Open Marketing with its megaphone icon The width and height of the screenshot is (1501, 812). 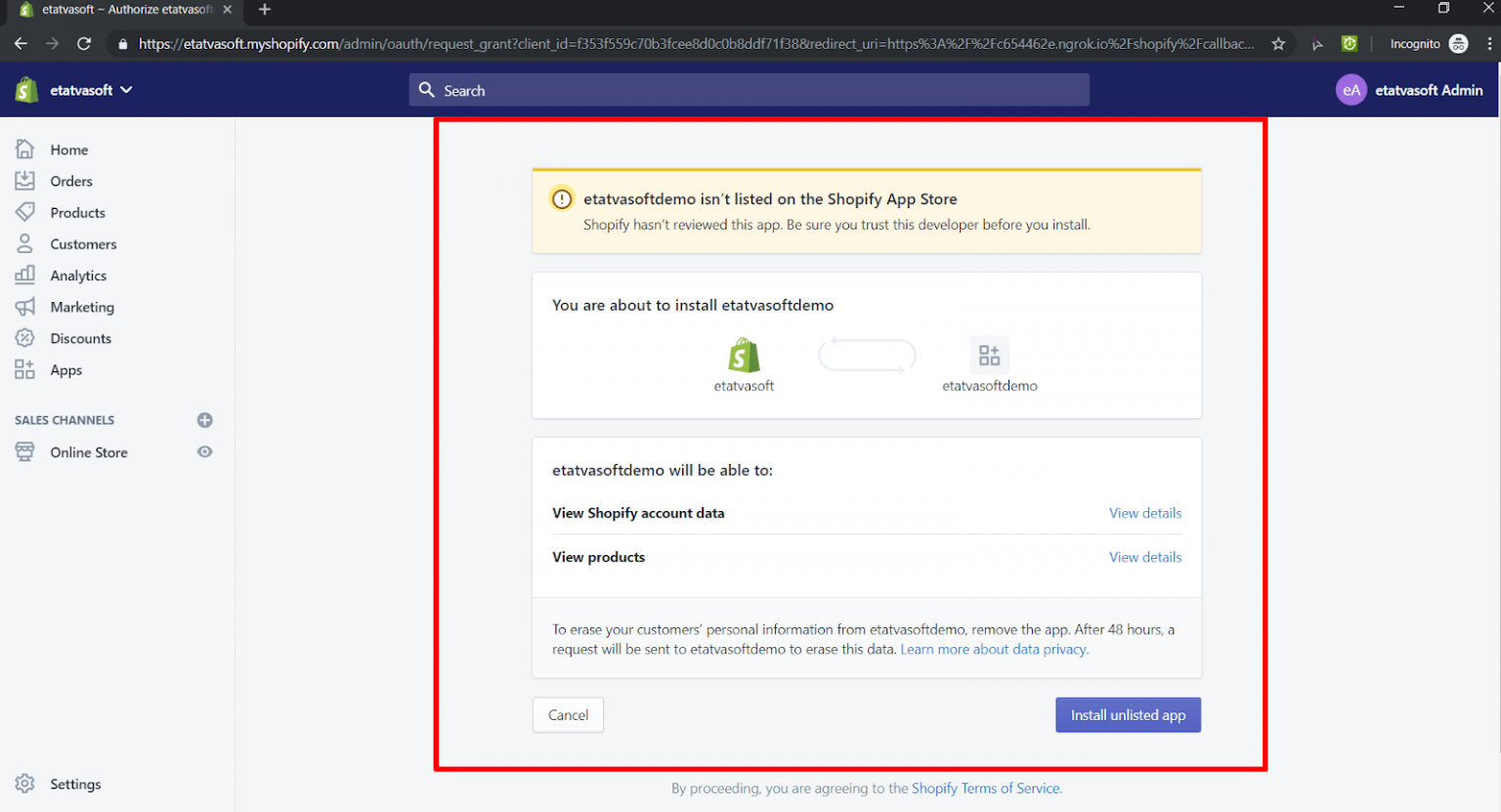(26, 306)
